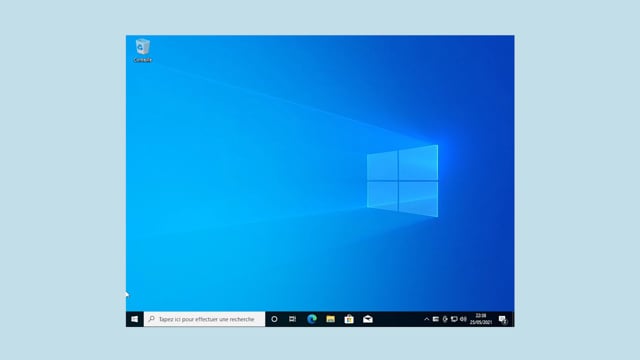This screenshot has height=360, width=640.
Task: Open the Windows Start menu
Action: click(x=134, y=319)
